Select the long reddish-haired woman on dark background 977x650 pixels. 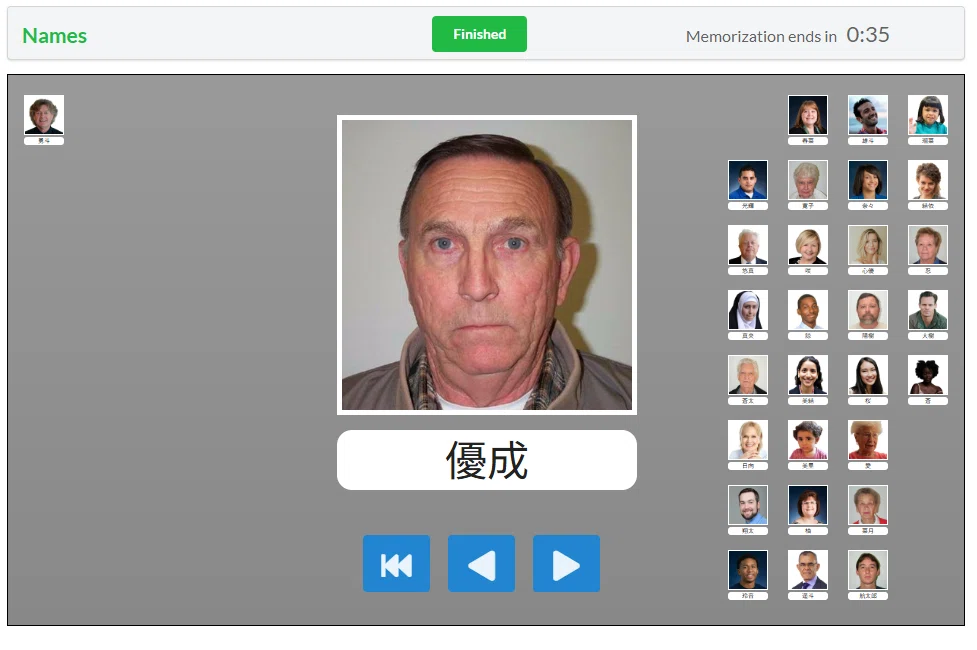(x=808, y=115)
